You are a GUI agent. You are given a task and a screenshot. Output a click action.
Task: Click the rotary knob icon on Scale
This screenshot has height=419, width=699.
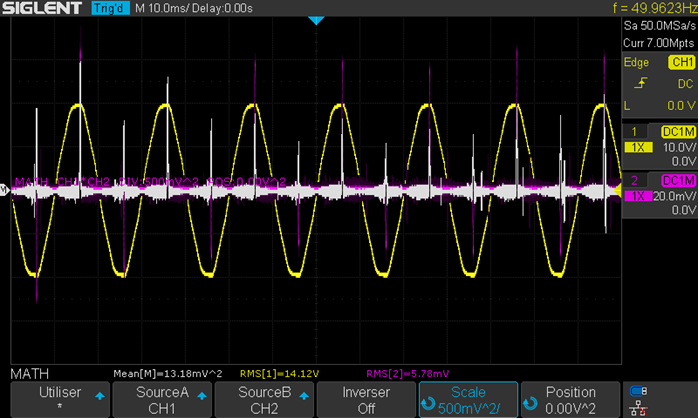click(x=428, y=403)
